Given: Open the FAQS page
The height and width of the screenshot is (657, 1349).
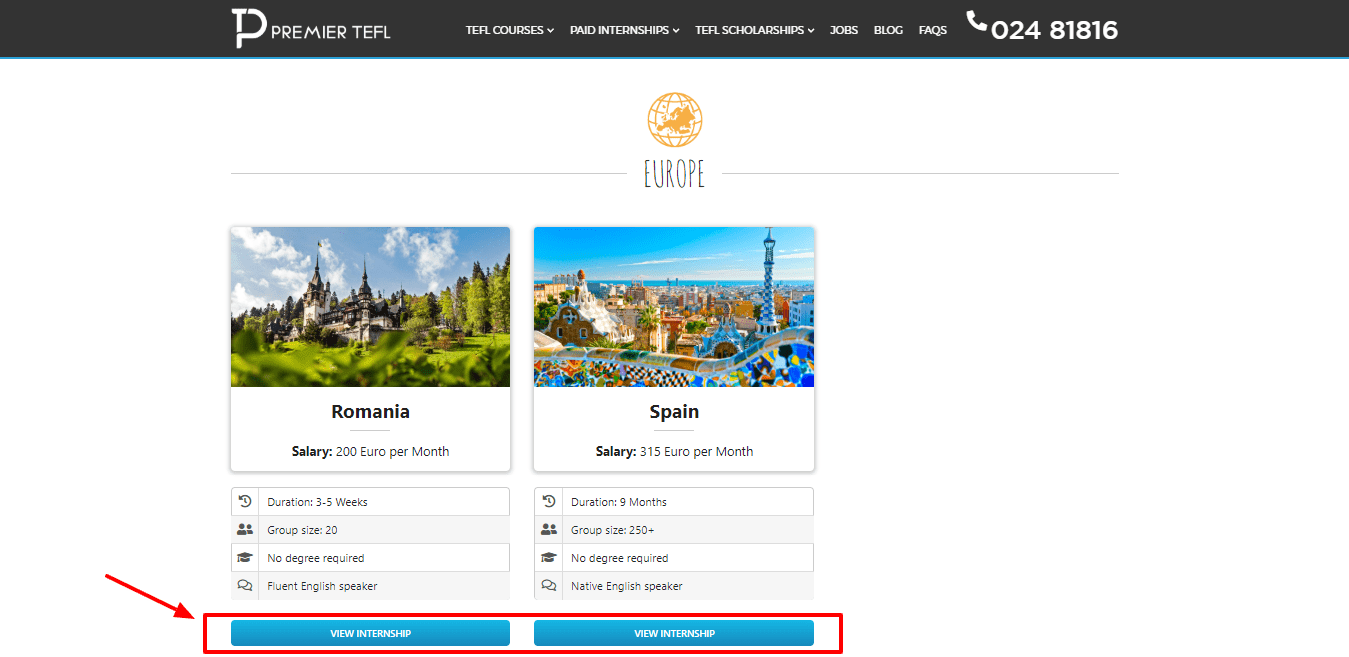Looking at the screenshot, I should click(x=932, y=30).
